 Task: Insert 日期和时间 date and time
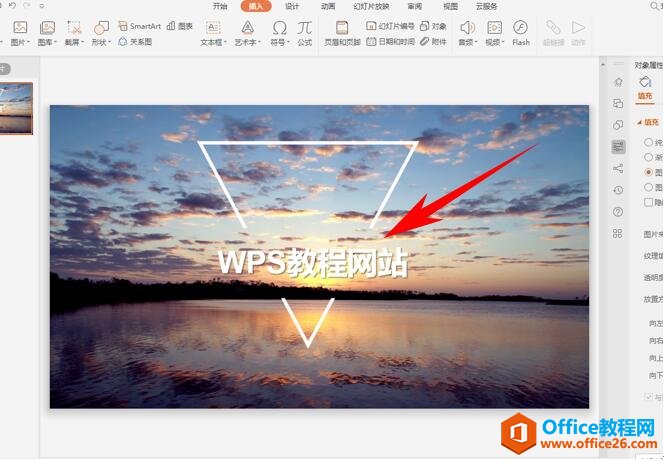[x=390, y=41]
